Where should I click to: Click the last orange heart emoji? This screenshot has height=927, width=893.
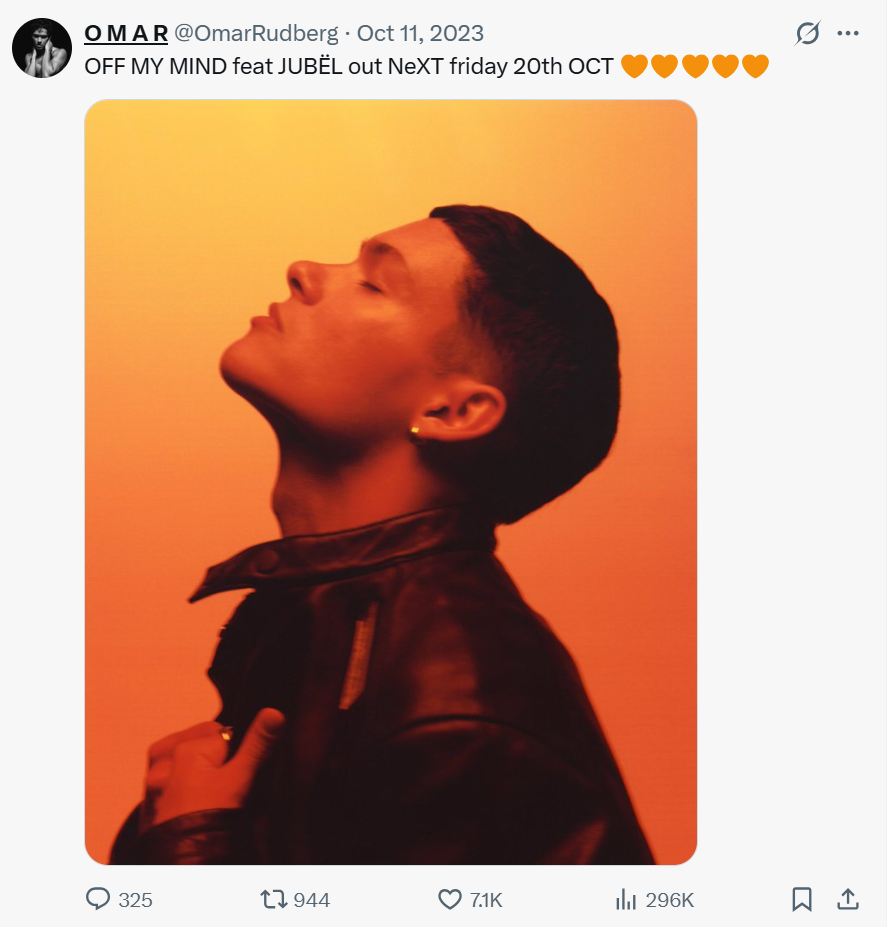[756, 67]
